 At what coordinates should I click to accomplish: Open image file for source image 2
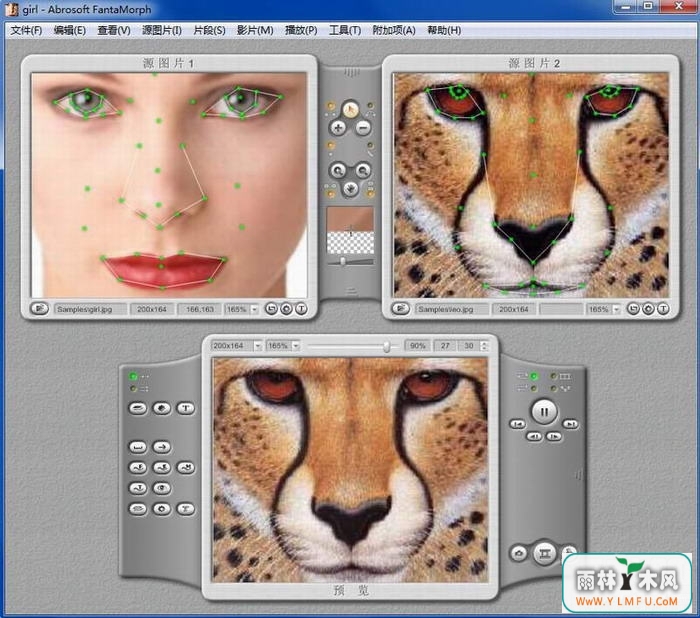[x=400, y=309]
